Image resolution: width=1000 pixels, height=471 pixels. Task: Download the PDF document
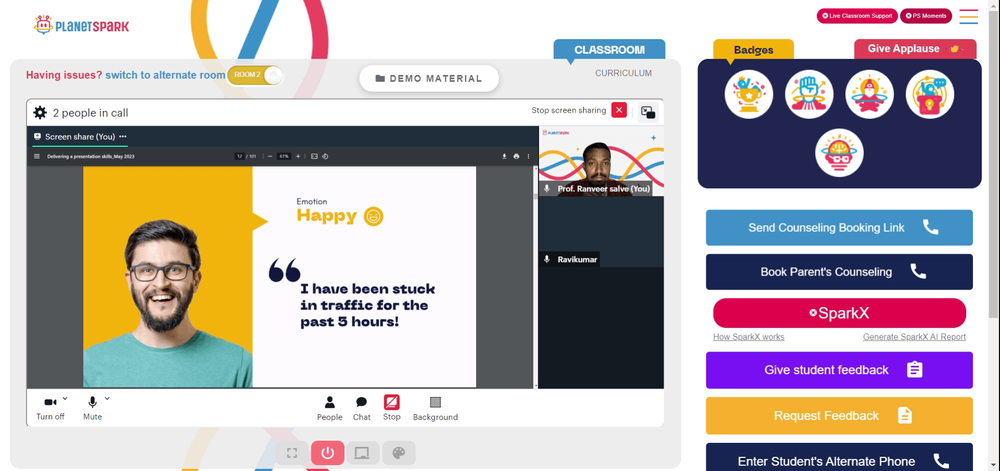(x=504, y=156)
